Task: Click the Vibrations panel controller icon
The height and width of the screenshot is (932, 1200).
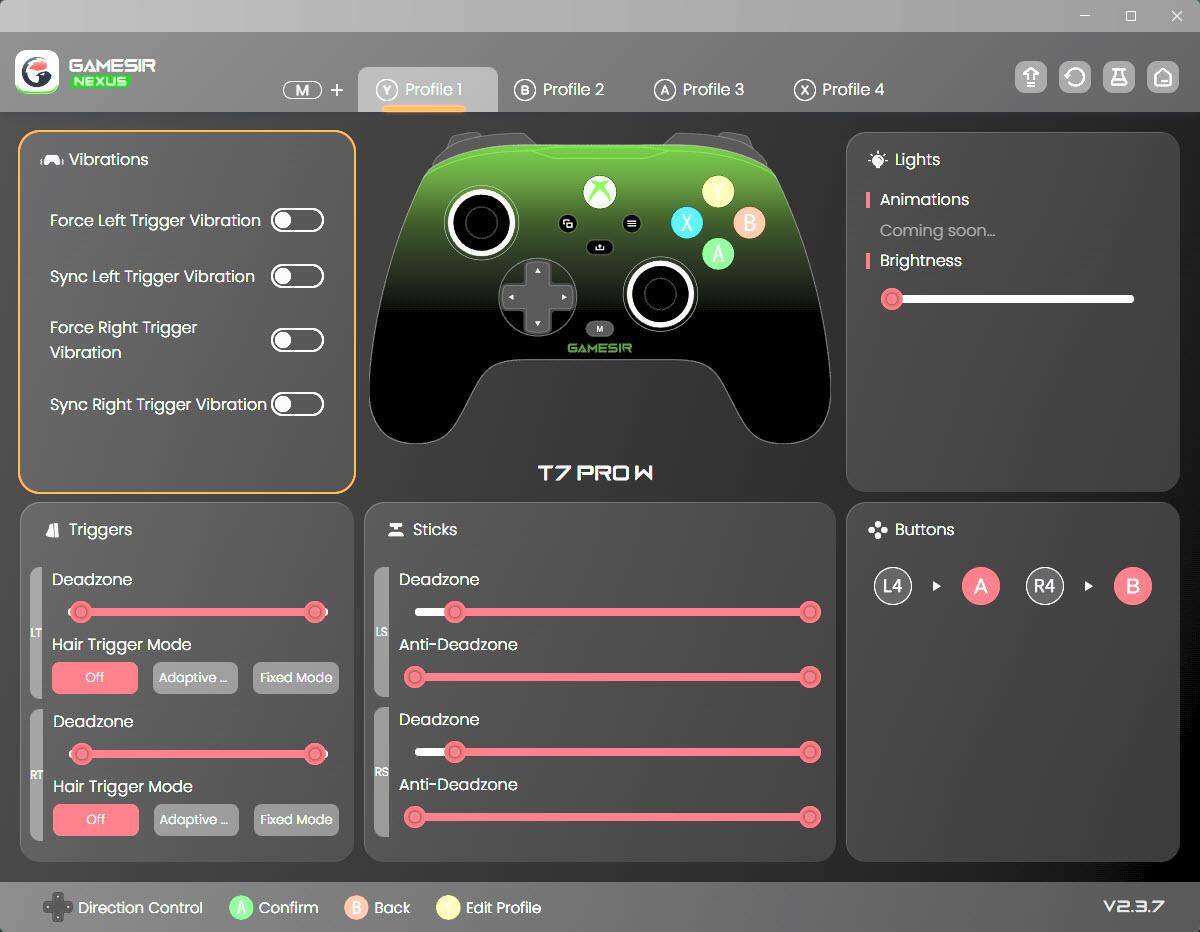Action: [52, 160]
